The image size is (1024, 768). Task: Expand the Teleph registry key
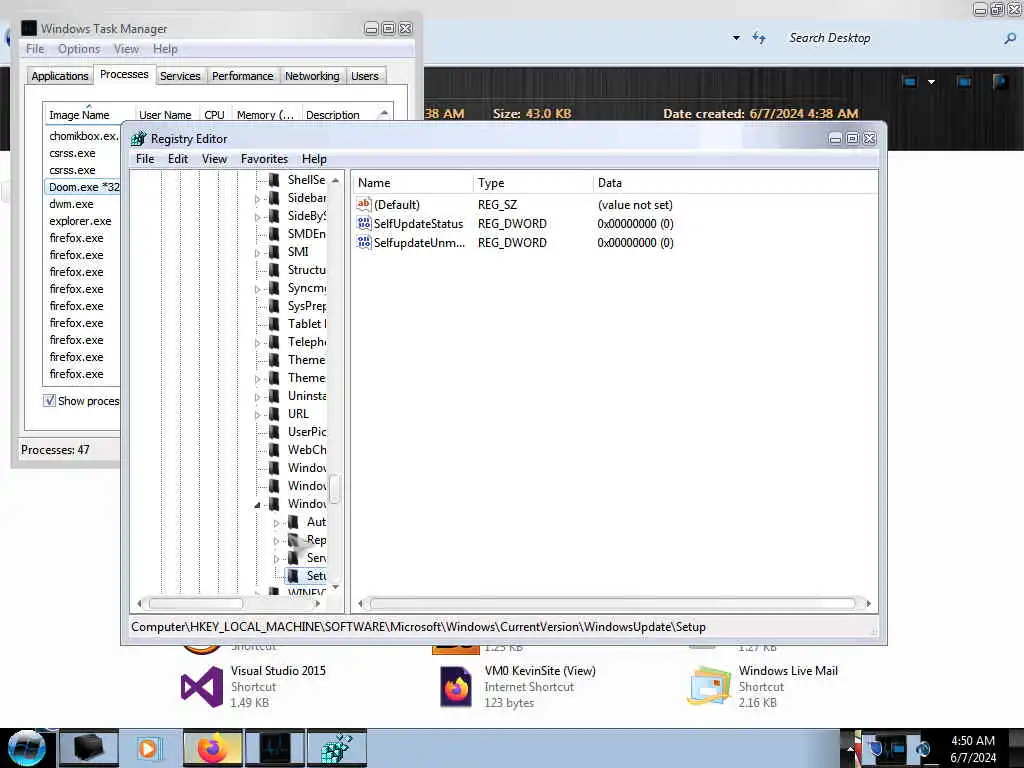257,343
